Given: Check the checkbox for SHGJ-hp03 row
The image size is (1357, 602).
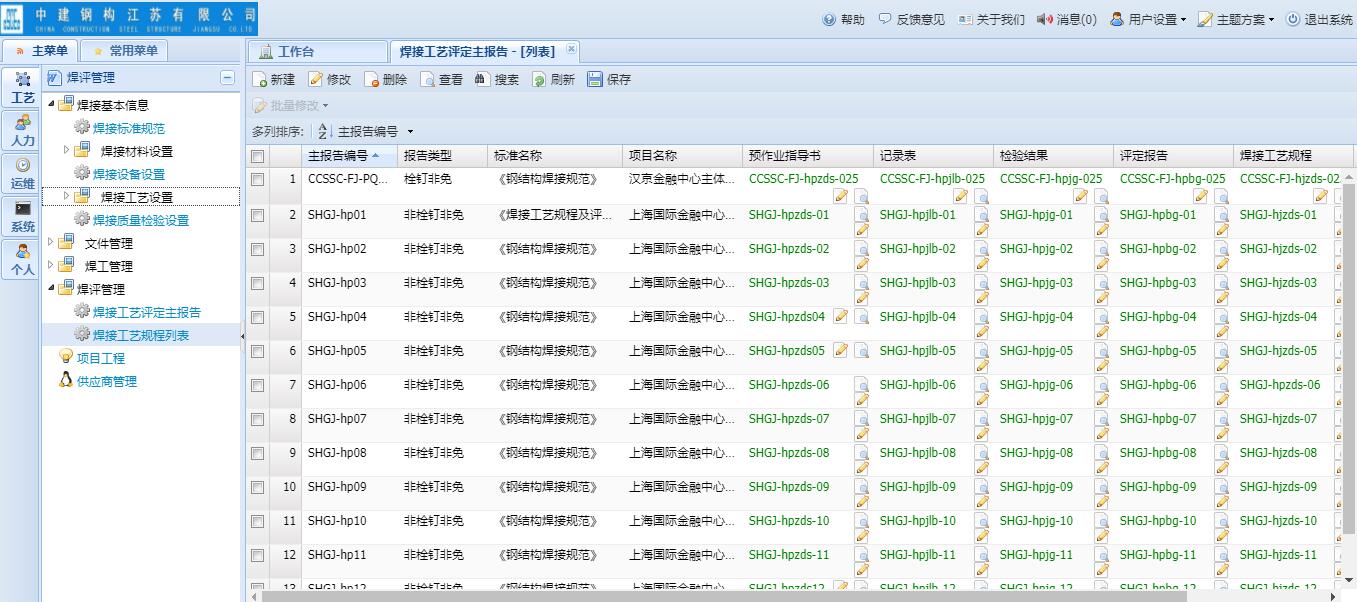Looking at the screenshot, I should (257, 283).
